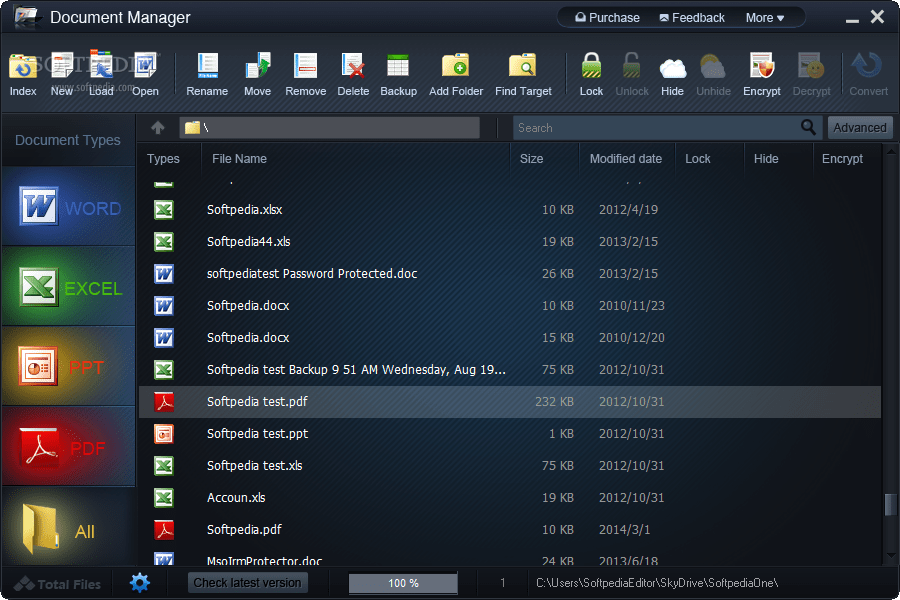Click the New document icon

[62, 67]
